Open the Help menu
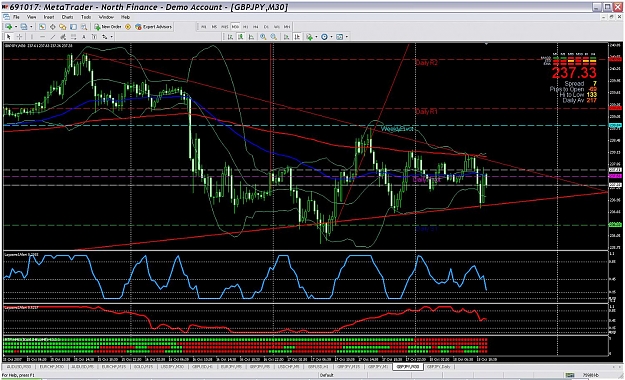This screenshot has width=625, height=380. [125, 17]
